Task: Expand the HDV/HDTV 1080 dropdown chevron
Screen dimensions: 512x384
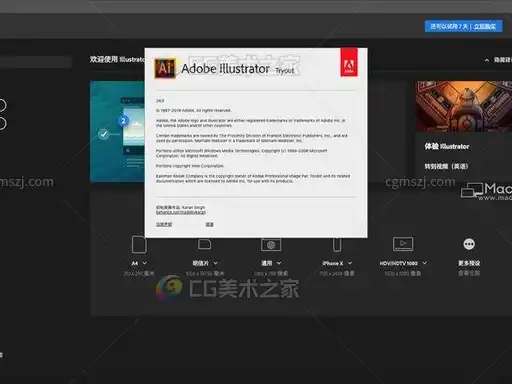Action: pyautogui.click(x=425, y=263)
